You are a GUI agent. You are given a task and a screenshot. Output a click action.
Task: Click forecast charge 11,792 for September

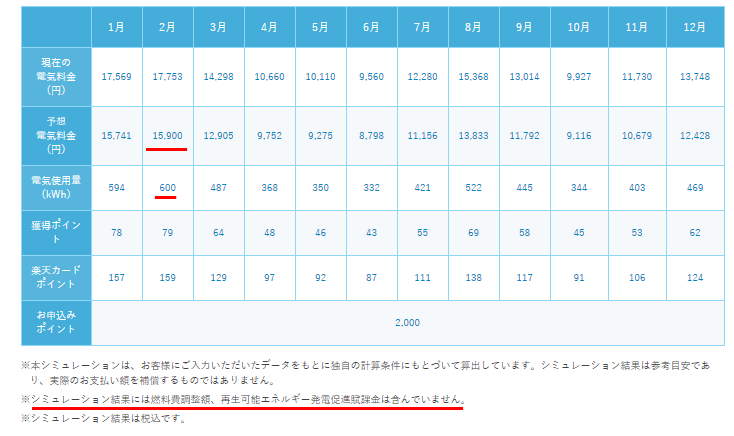click(525, 136)
